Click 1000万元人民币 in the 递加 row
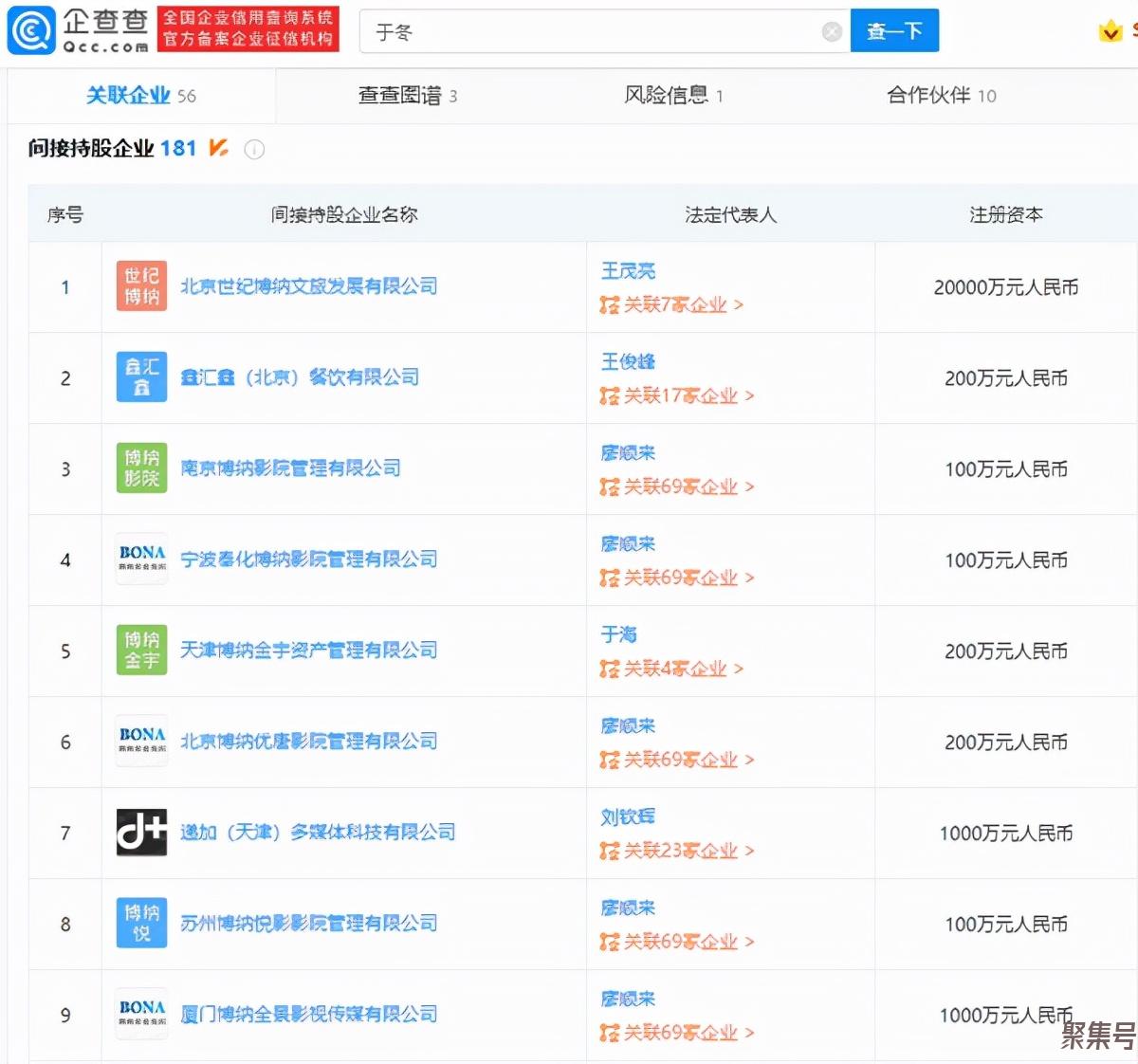The image size is (1138, 1064). pyautogui.click(x=1006, y=834)
